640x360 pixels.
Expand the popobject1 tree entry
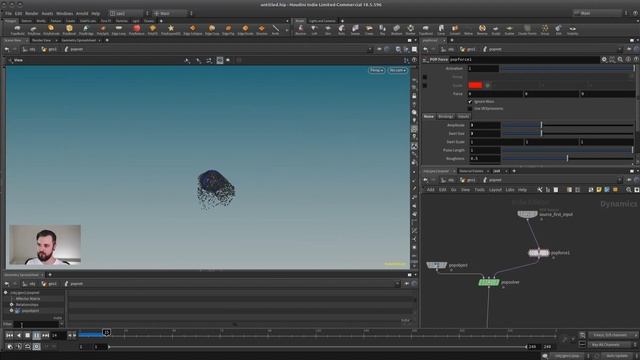[11, 311]
